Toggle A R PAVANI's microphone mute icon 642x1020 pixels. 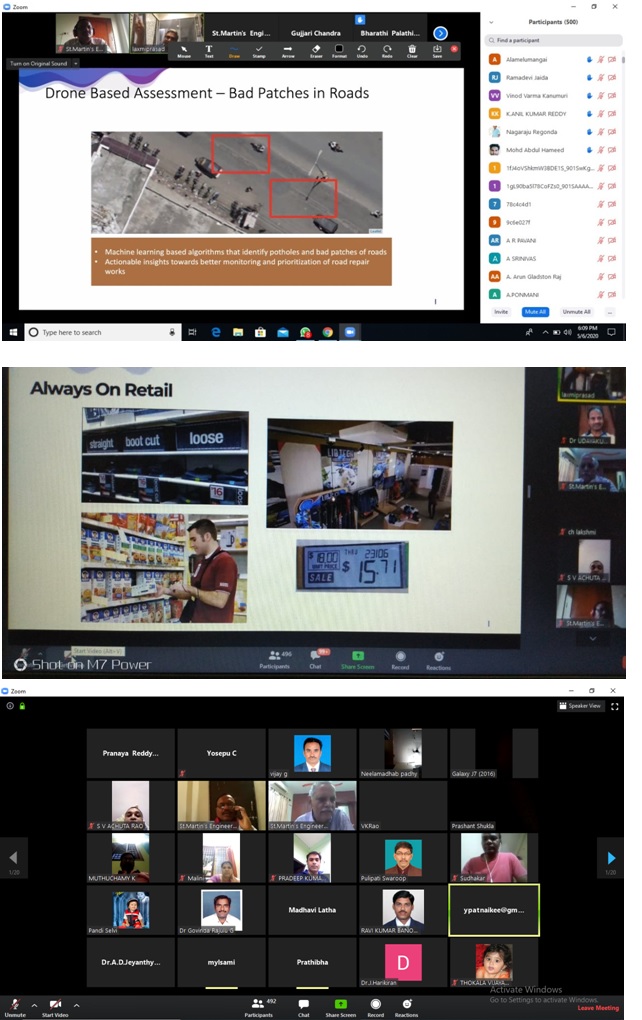600,240
